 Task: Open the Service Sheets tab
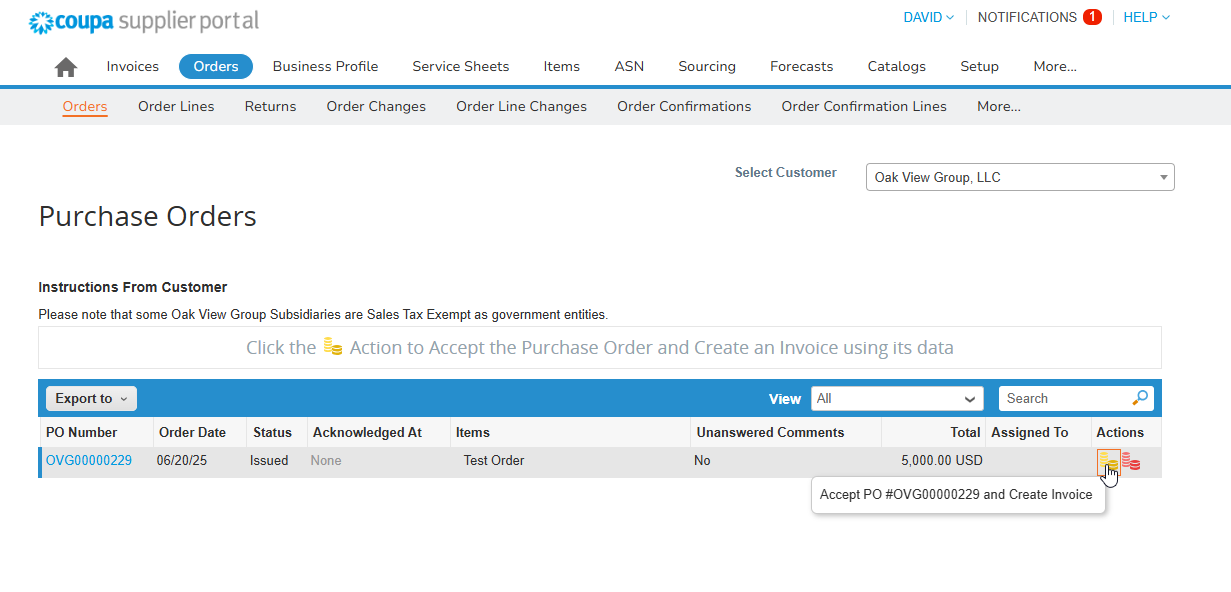coord(460,66)
